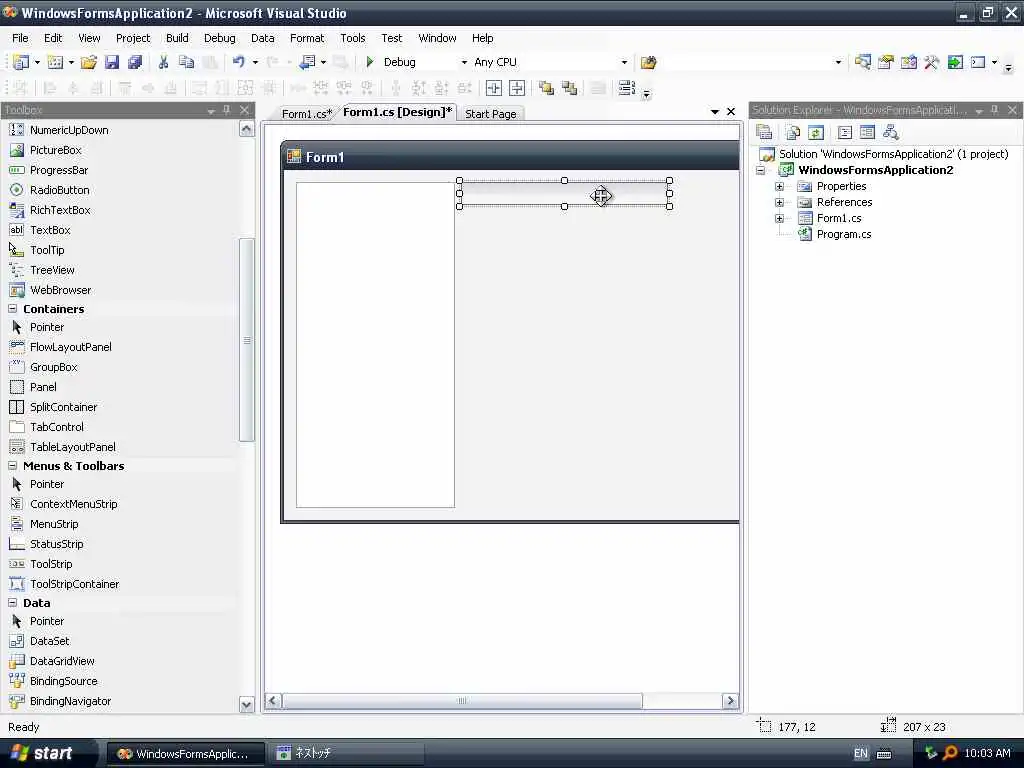Start debugging with the green play arrow
The width and height of the screenshot is (1024, 768).
click(370, 62)
